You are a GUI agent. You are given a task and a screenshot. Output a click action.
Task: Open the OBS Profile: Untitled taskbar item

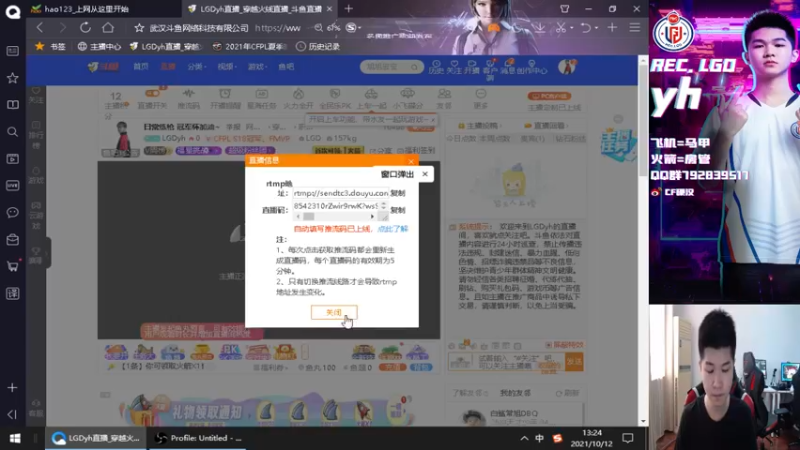click(198, 438)
